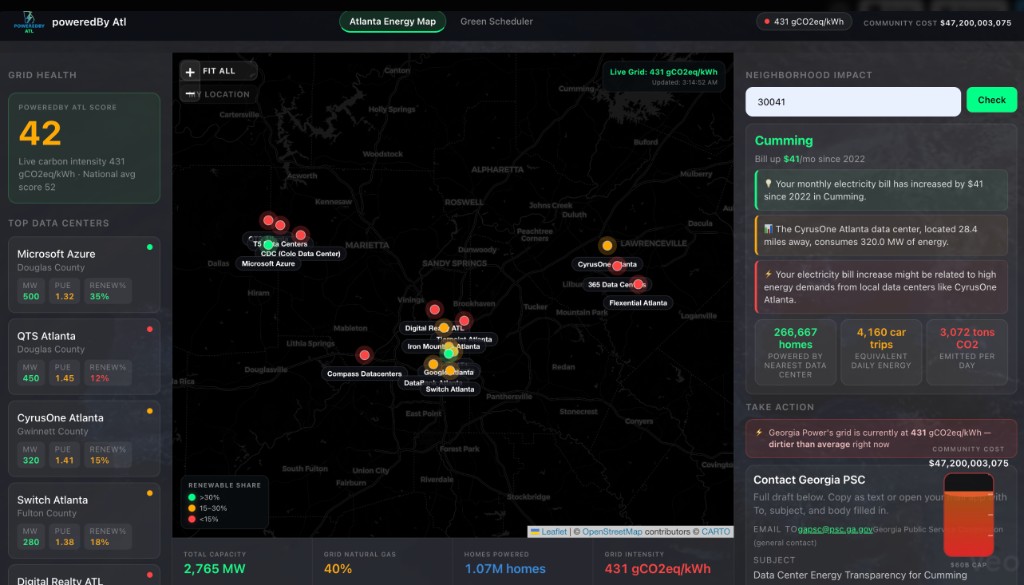Viewport: 1024px width, 585px height.
Task: Click the 1.07M homes powered value
Action: pos(505,569)
